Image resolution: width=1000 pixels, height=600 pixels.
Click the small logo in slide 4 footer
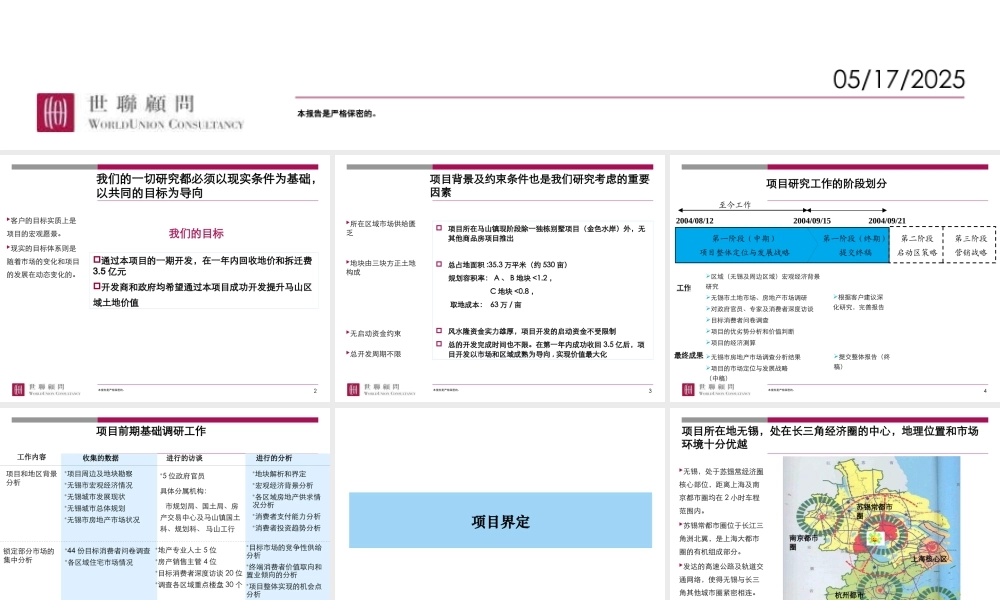click(688, 389)
